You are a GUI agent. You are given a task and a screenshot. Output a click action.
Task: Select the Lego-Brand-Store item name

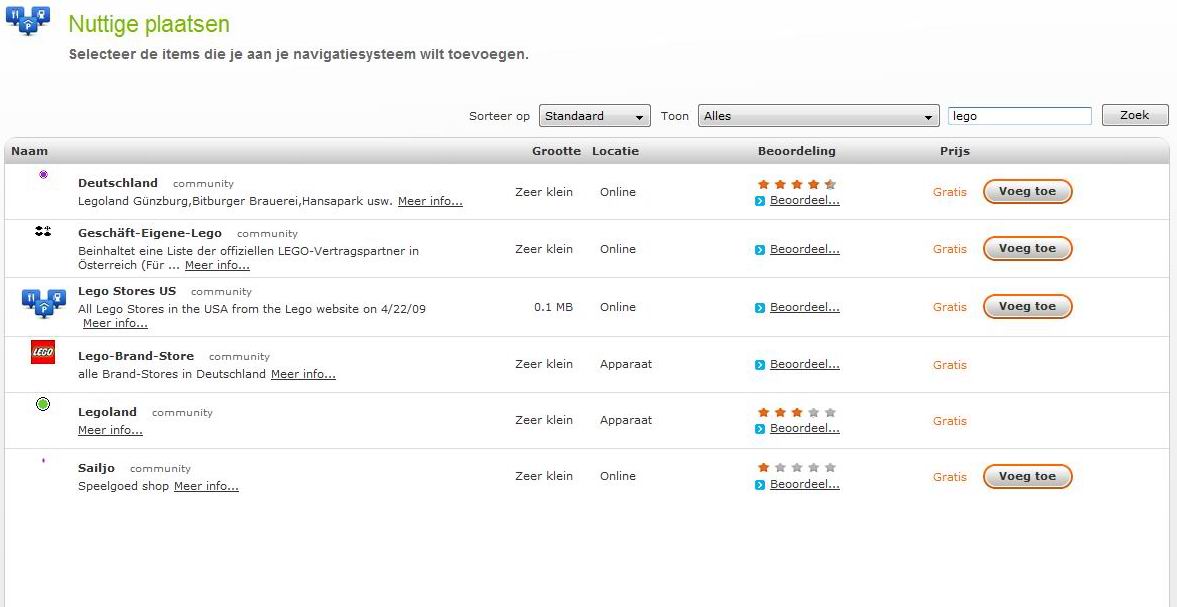pyautogui.click(x=136, y=356)
